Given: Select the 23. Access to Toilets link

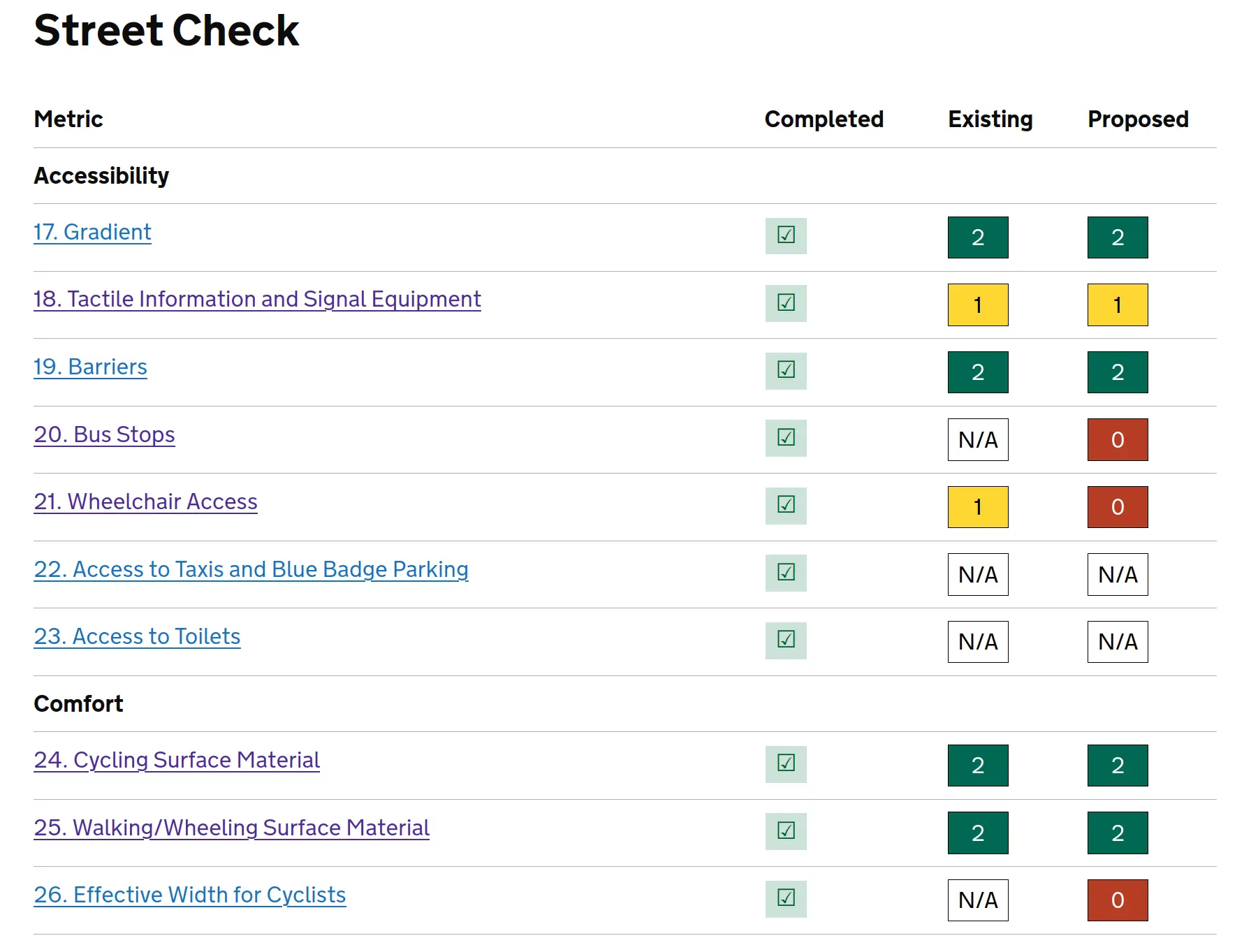Looking at the screenshot, I should click(137, 636).
